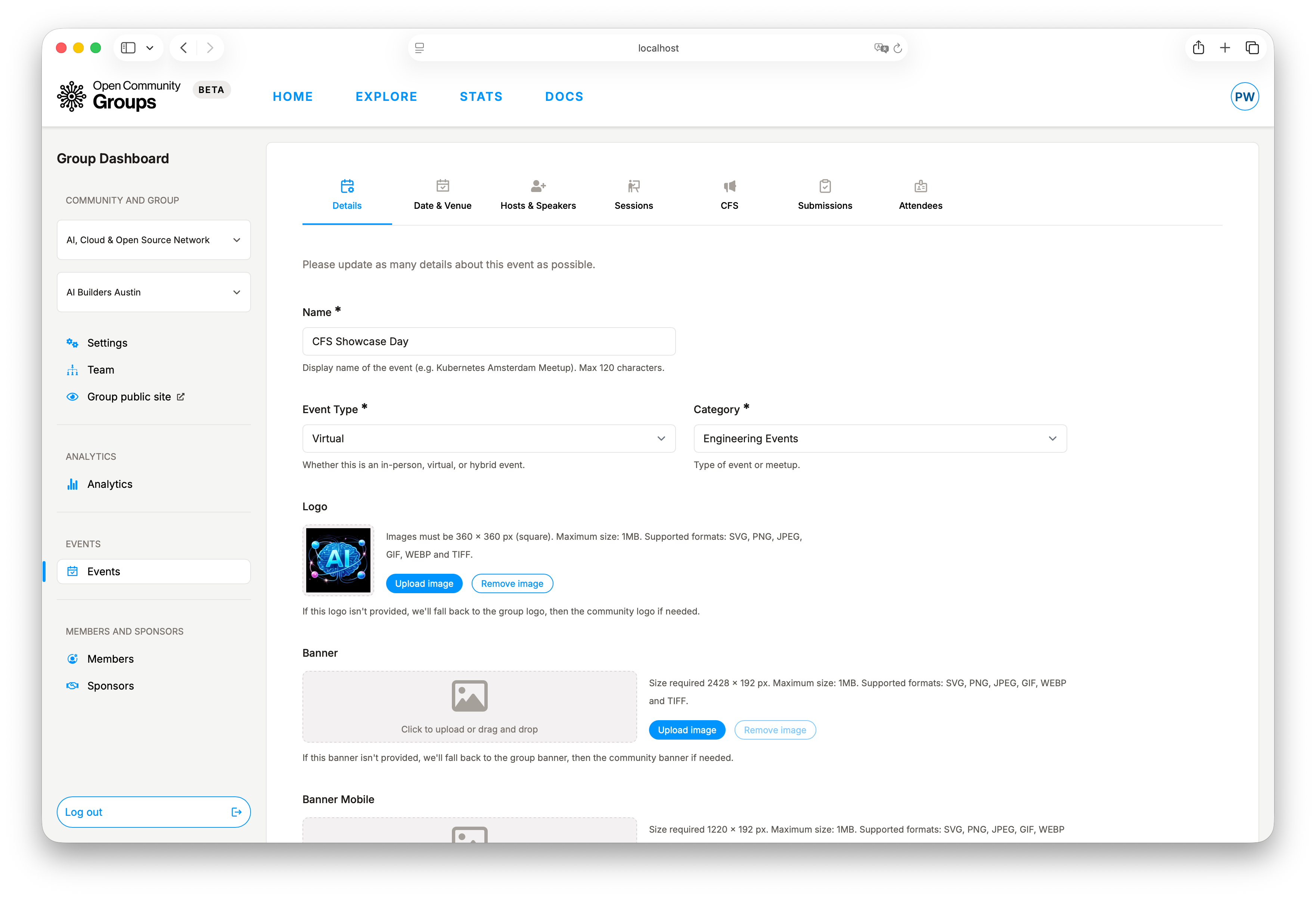
Task: Go to HOME in top navigation
Action: pos(293,96)
